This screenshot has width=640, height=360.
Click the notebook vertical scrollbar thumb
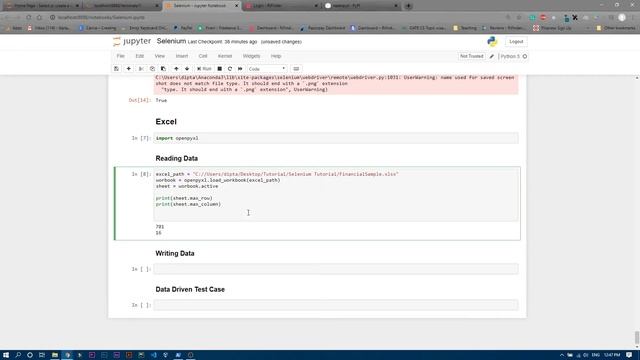(x=637, y=337)
